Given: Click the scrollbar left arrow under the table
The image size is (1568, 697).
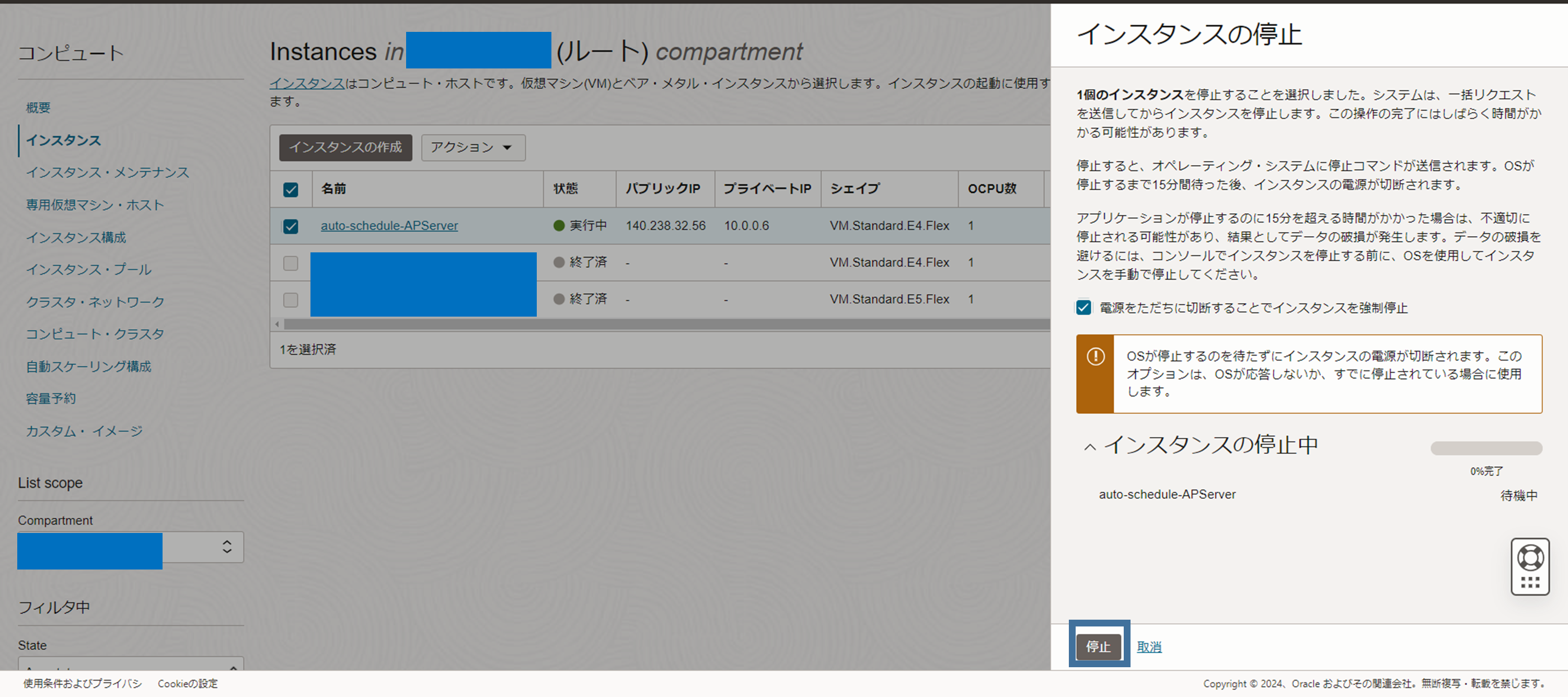Looking at the screenshot, I should pos(278,324).
